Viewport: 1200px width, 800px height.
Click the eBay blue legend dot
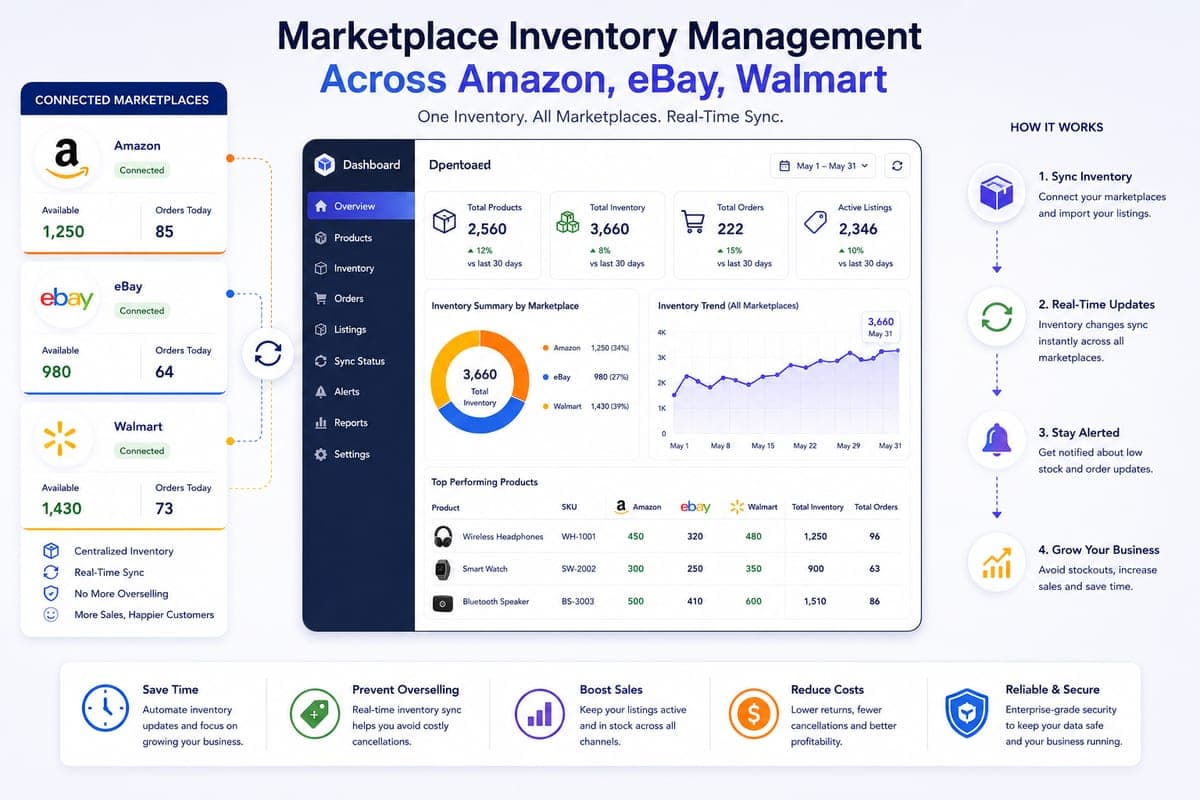[545, 377]
